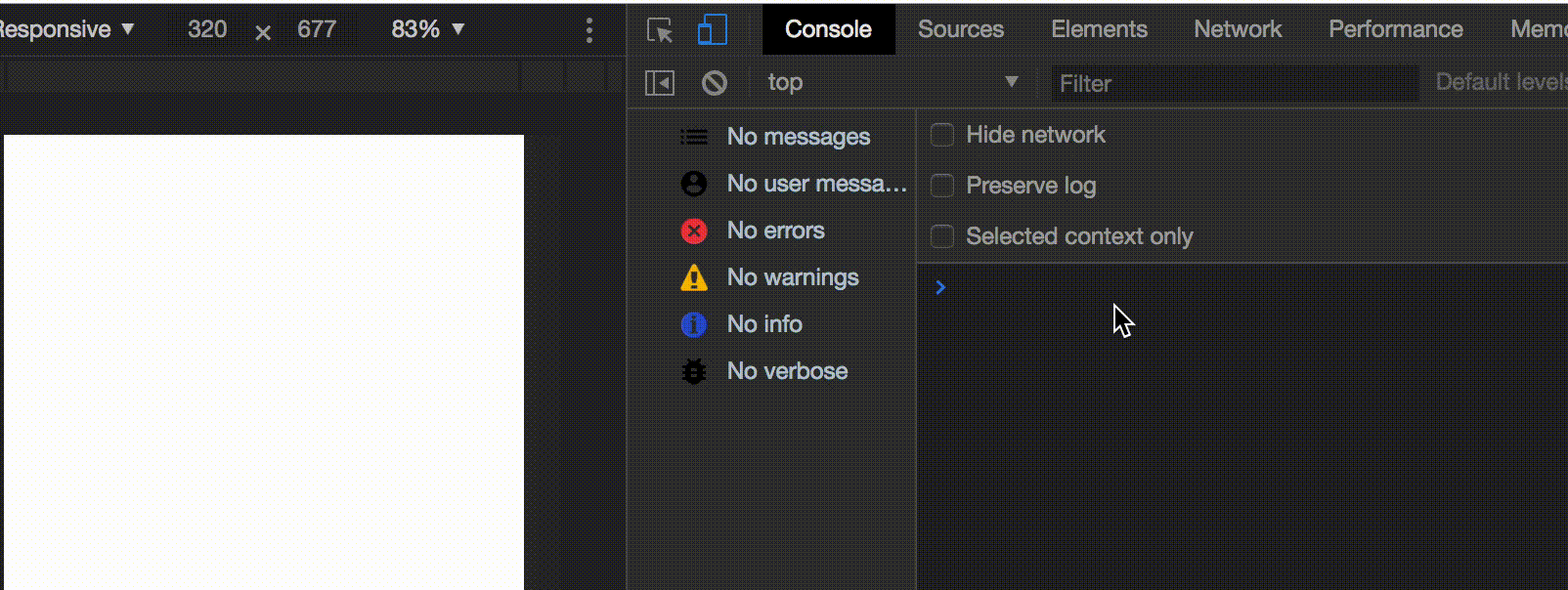Focus the console Filter input field

(1235, 83)
